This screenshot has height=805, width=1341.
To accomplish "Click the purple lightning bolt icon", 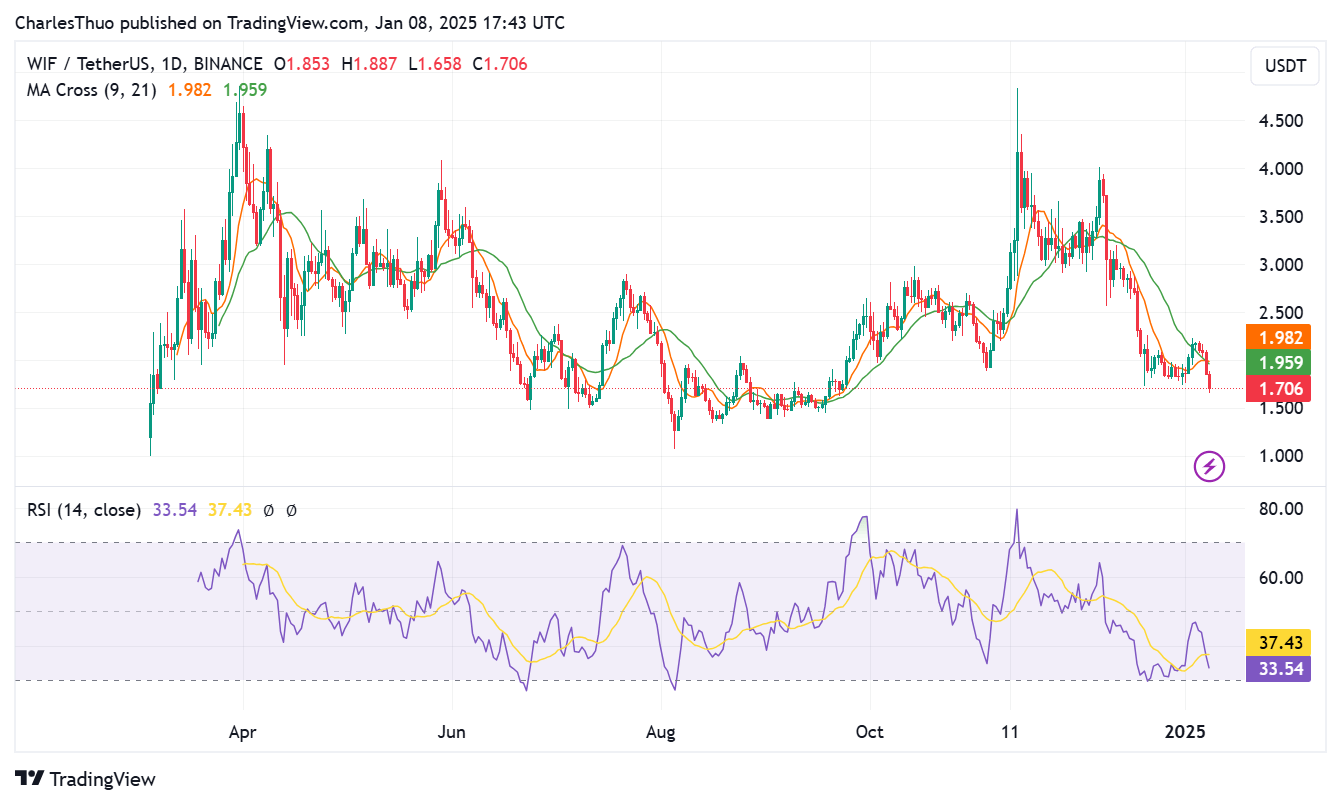I will point(1210,465).
